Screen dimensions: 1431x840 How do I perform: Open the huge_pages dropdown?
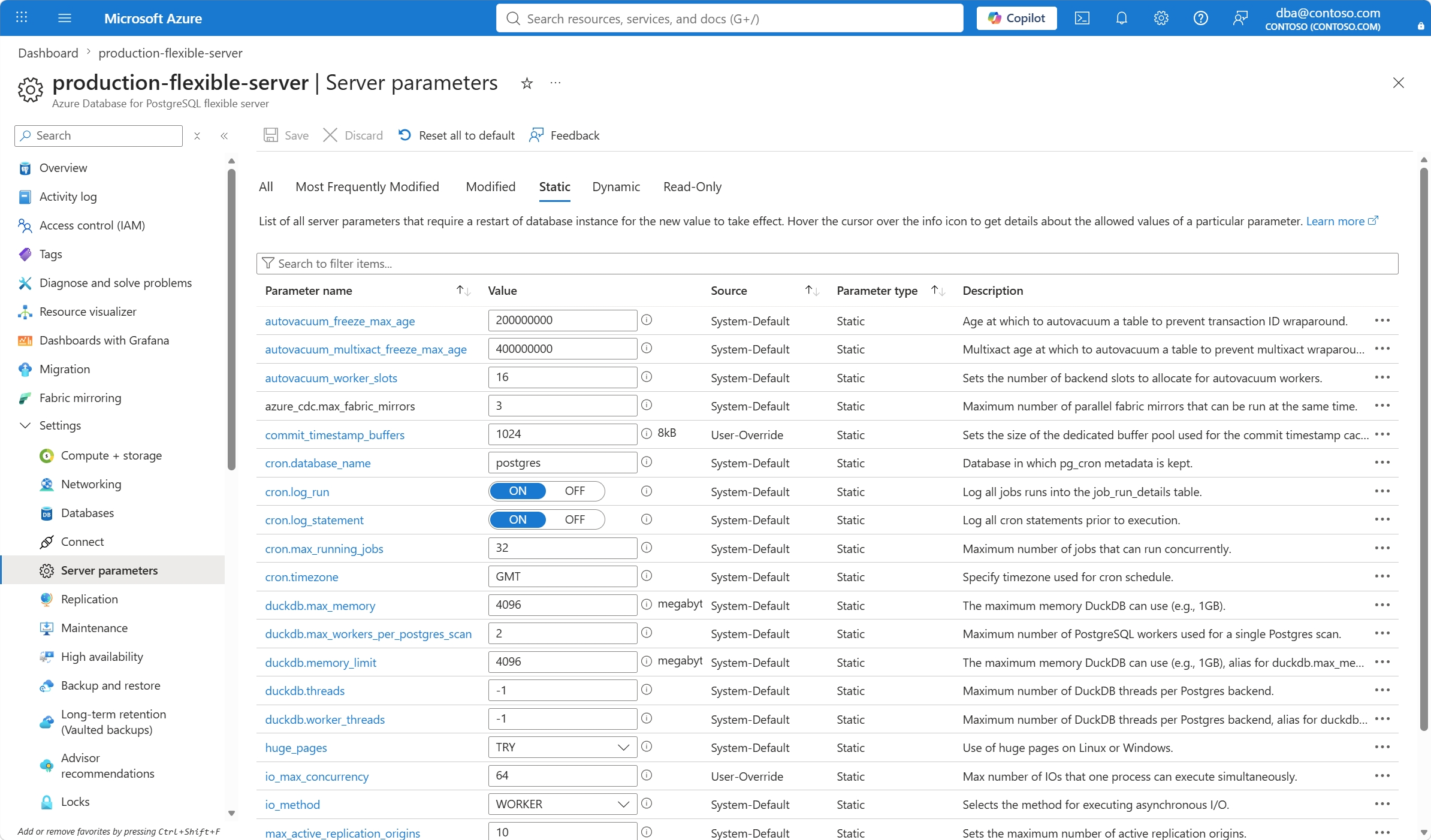[x=563, y=748]
